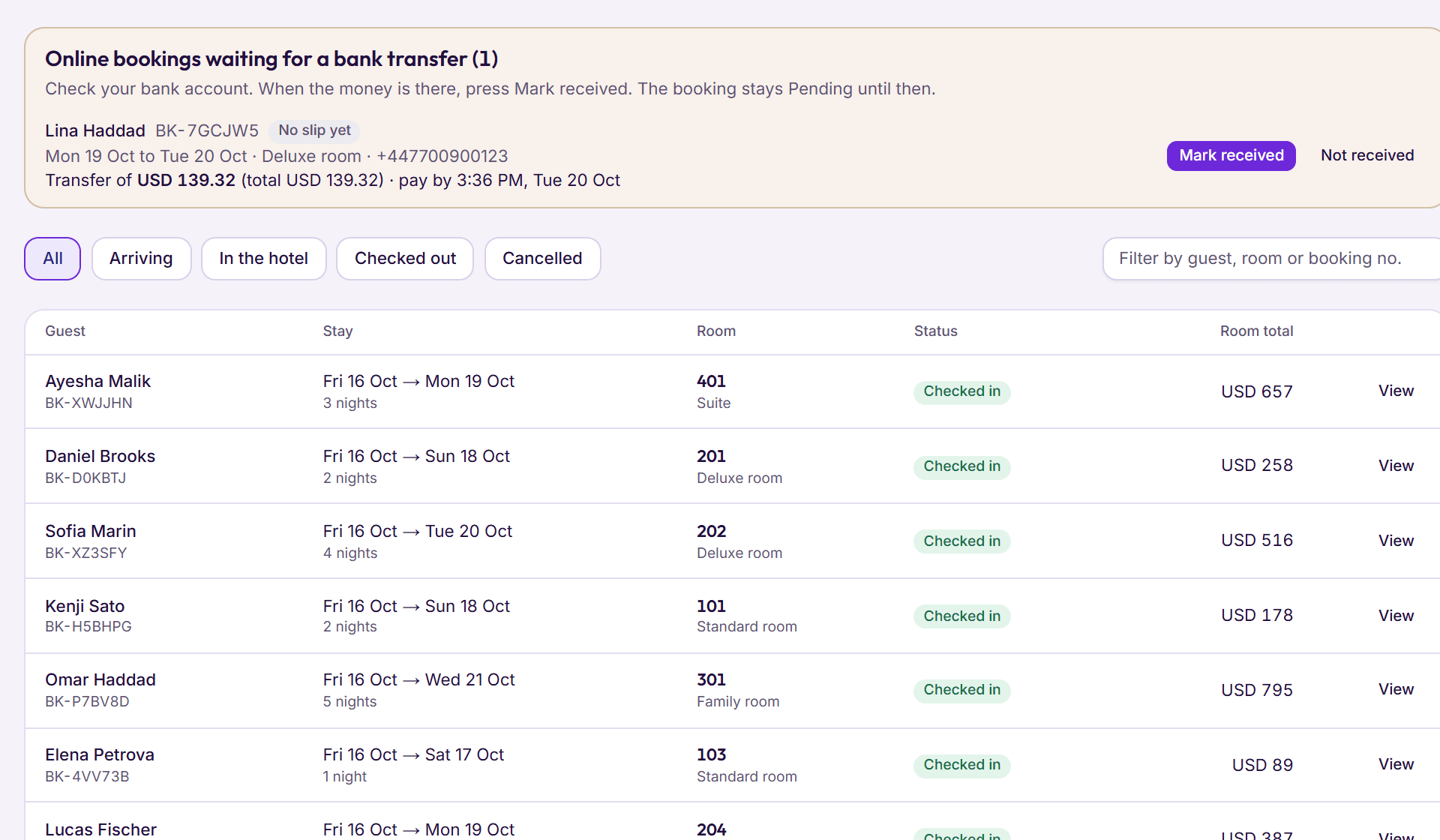Image resolution: width=1440 pixels, height=840 pixels.
Task: Click the Status column header
Action: [x=935, y=331]
